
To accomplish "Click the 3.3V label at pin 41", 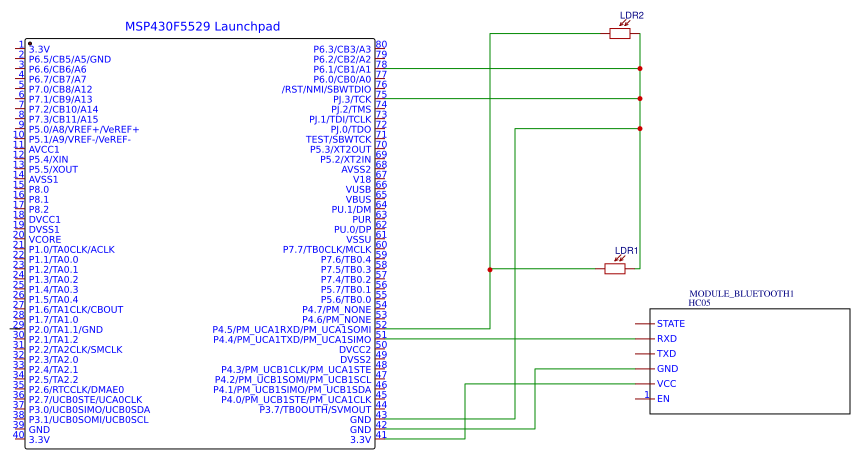I will 360,440.
